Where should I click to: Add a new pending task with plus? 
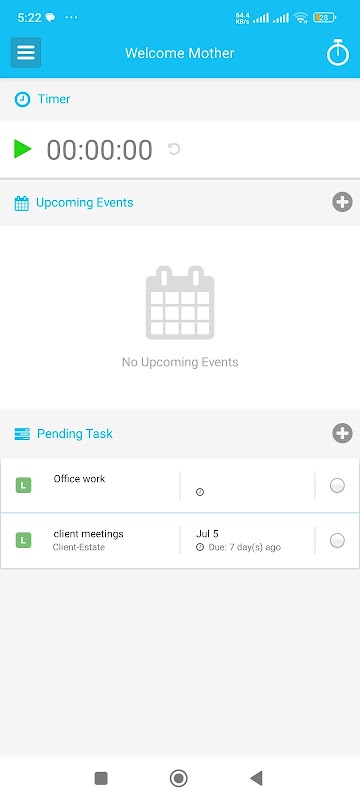pyautogui.click(x=342, y=434)
